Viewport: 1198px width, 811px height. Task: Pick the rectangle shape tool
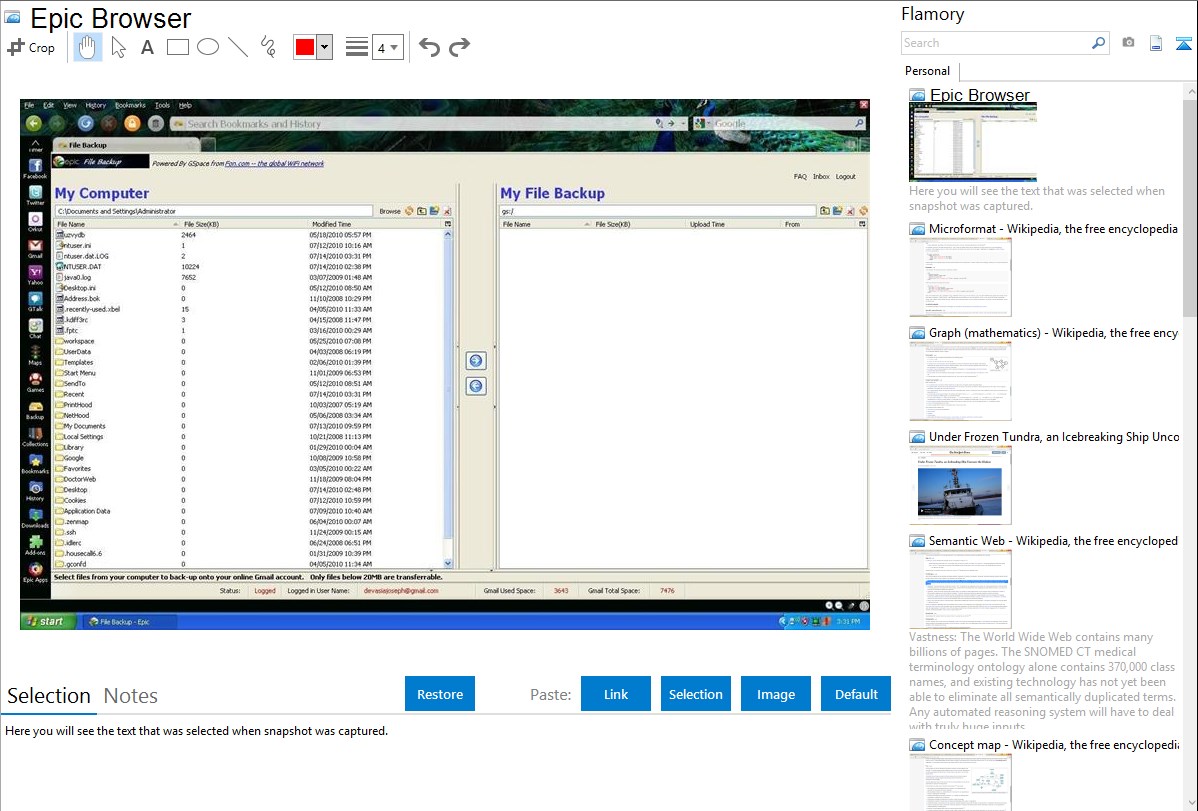(178, 47)
